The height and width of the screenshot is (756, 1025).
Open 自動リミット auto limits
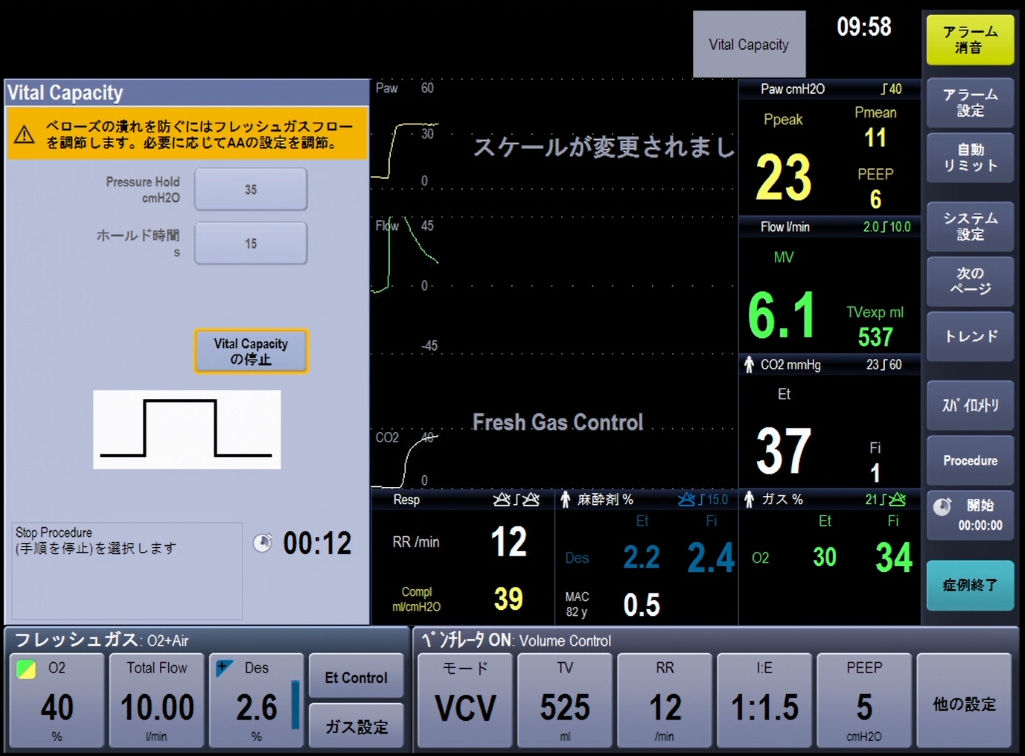point(970,158)
